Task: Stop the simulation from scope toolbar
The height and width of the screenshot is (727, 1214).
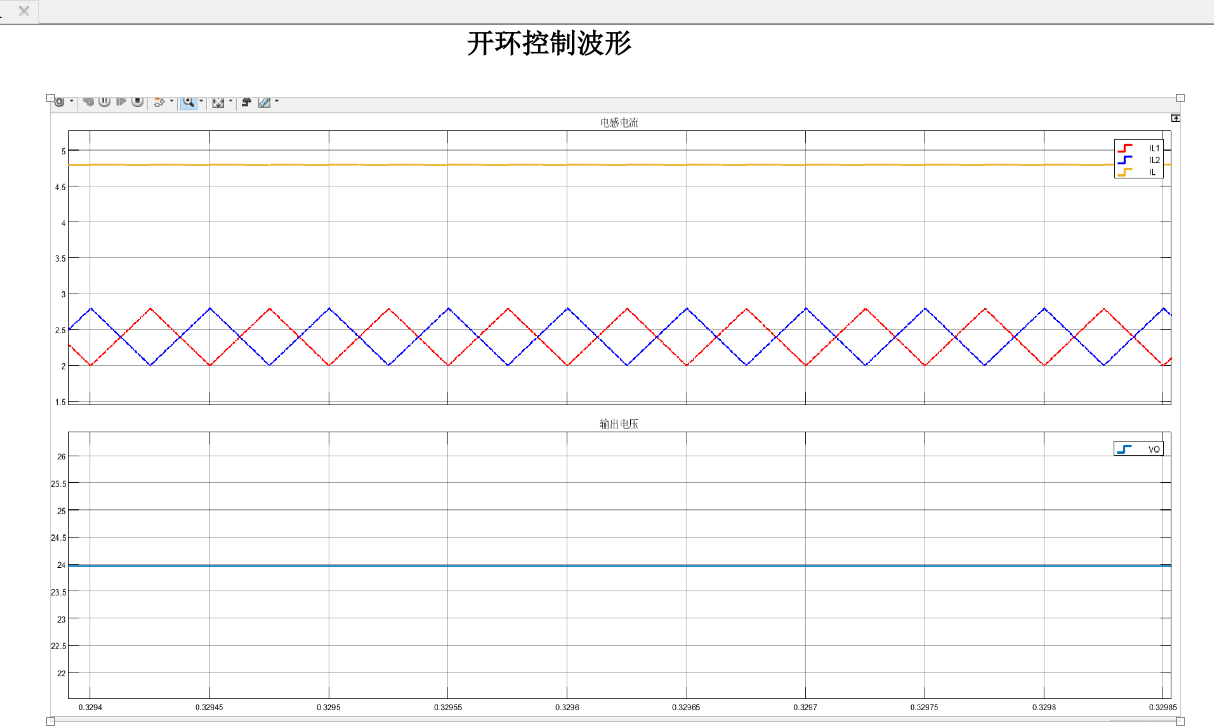Action: click(x=137, y=102)
